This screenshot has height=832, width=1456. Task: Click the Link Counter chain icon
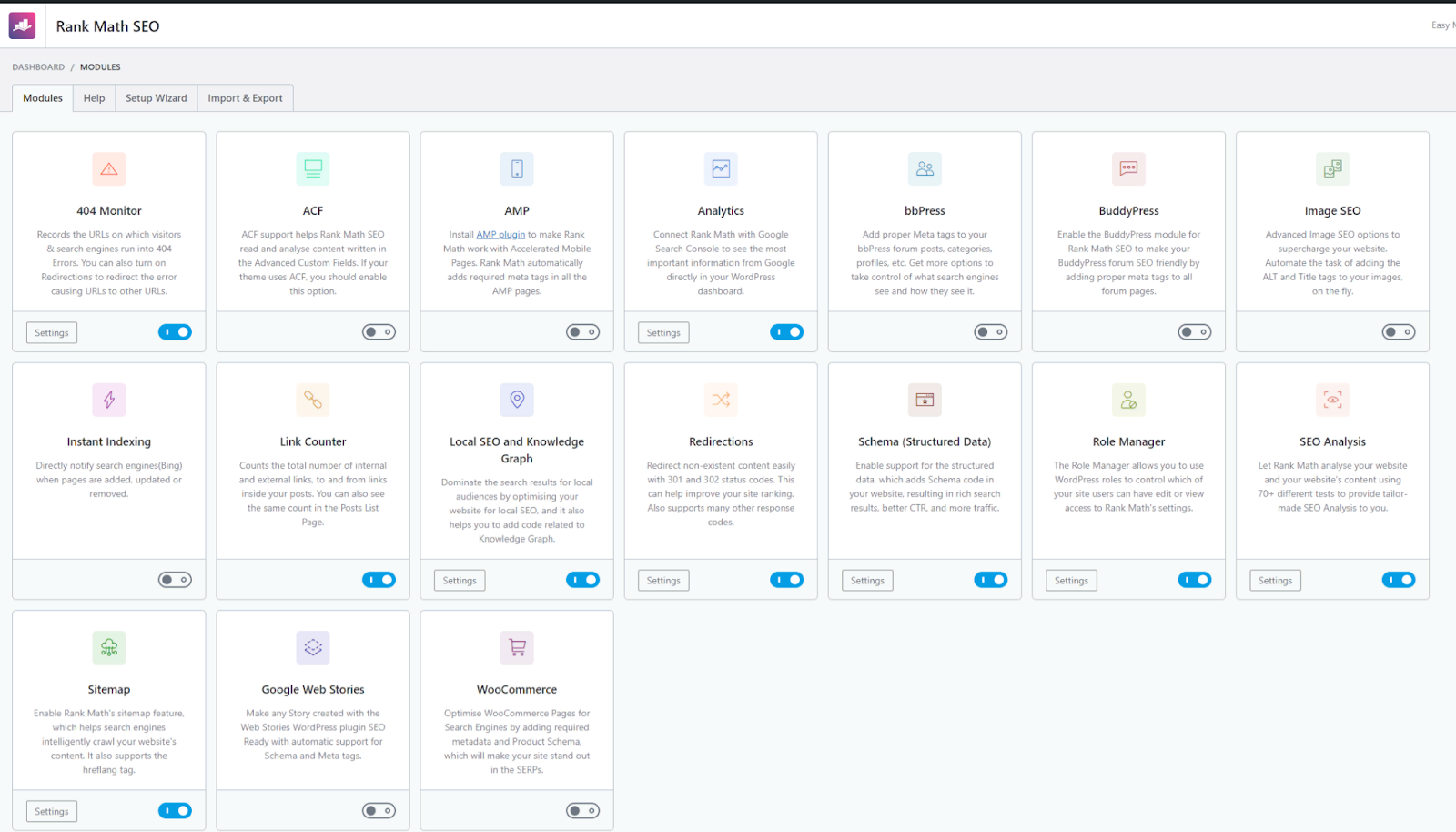(x=313, y=400)
